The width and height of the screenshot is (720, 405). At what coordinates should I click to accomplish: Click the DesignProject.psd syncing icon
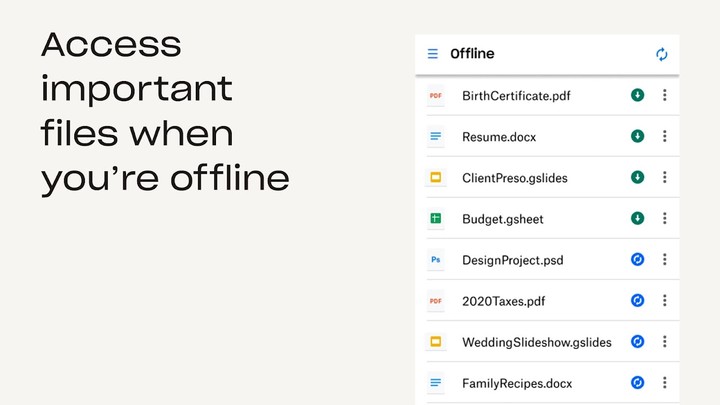coord(637,260)
